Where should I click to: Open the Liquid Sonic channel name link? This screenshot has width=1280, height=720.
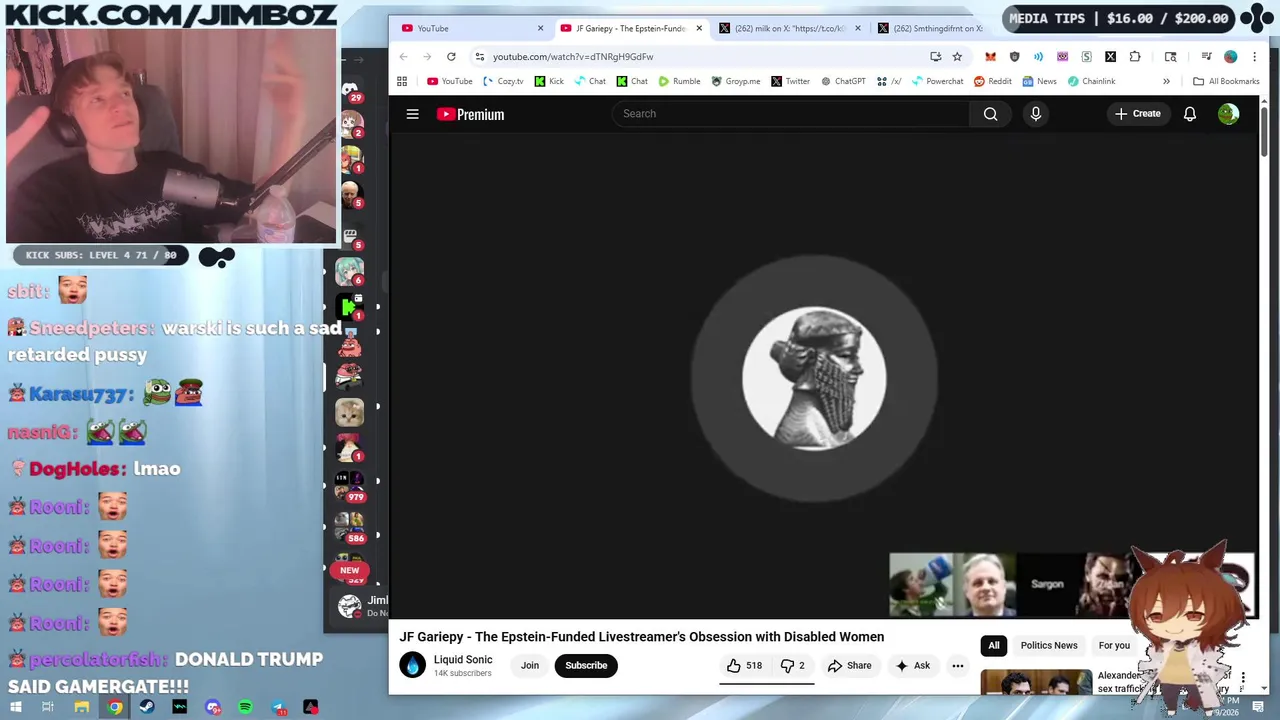(463, 660)
